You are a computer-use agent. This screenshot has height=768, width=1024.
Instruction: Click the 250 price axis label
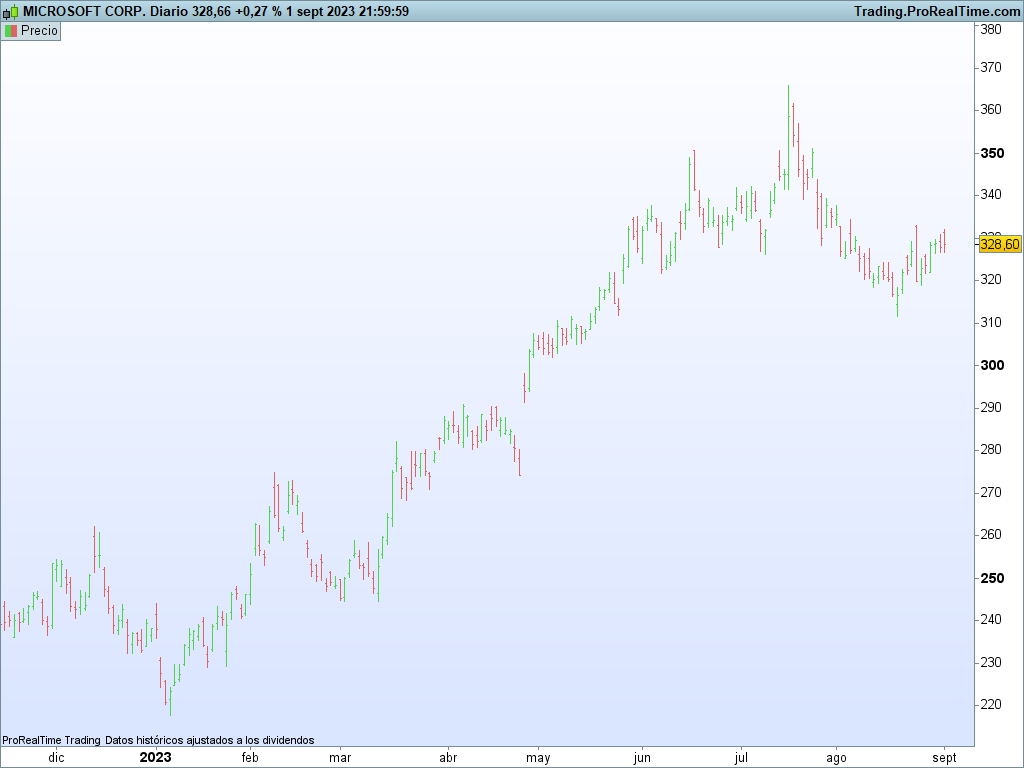[993, 578]
